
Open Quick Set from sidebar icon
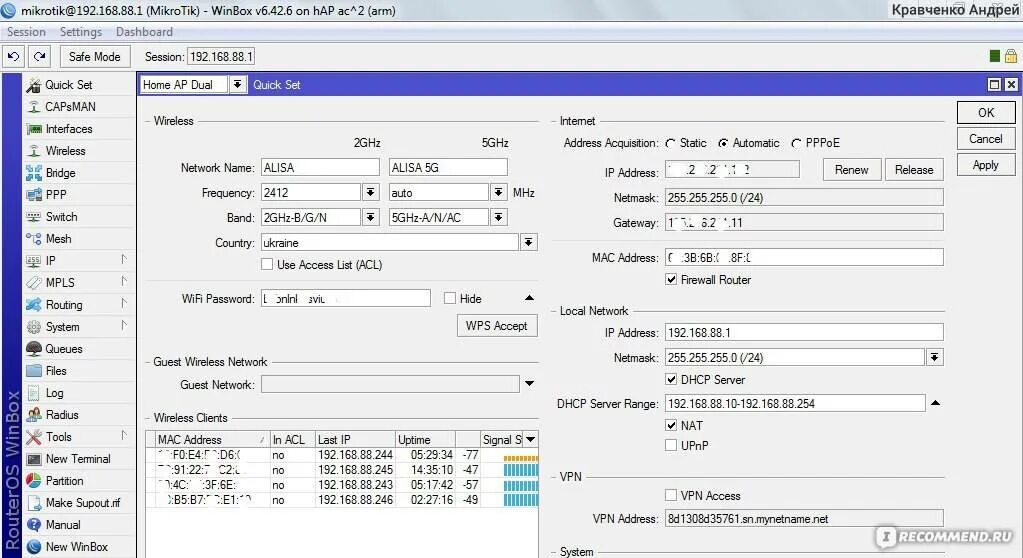point(33,85)
